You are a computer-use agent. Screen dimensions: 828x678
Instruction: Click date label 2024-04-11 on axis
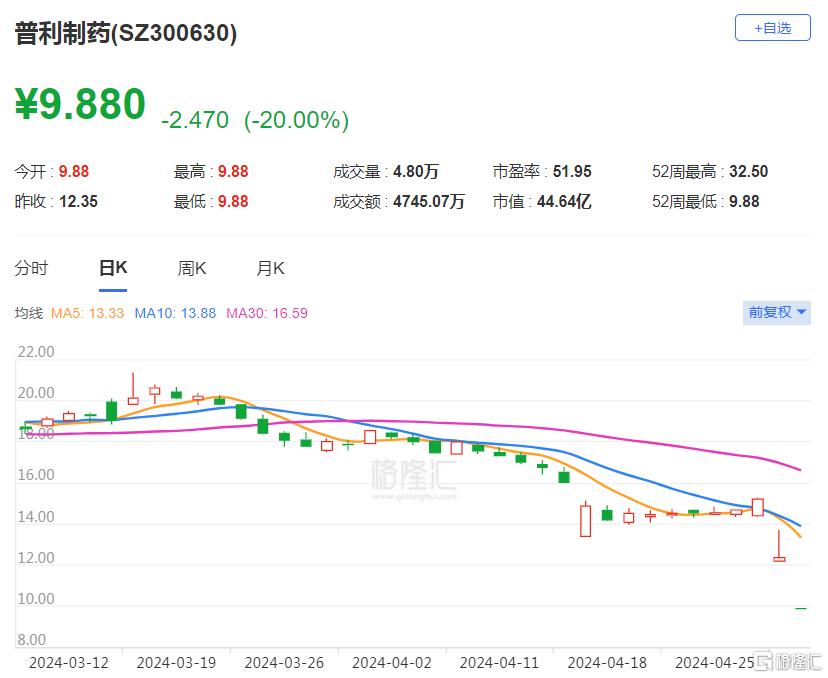(500, 662)
